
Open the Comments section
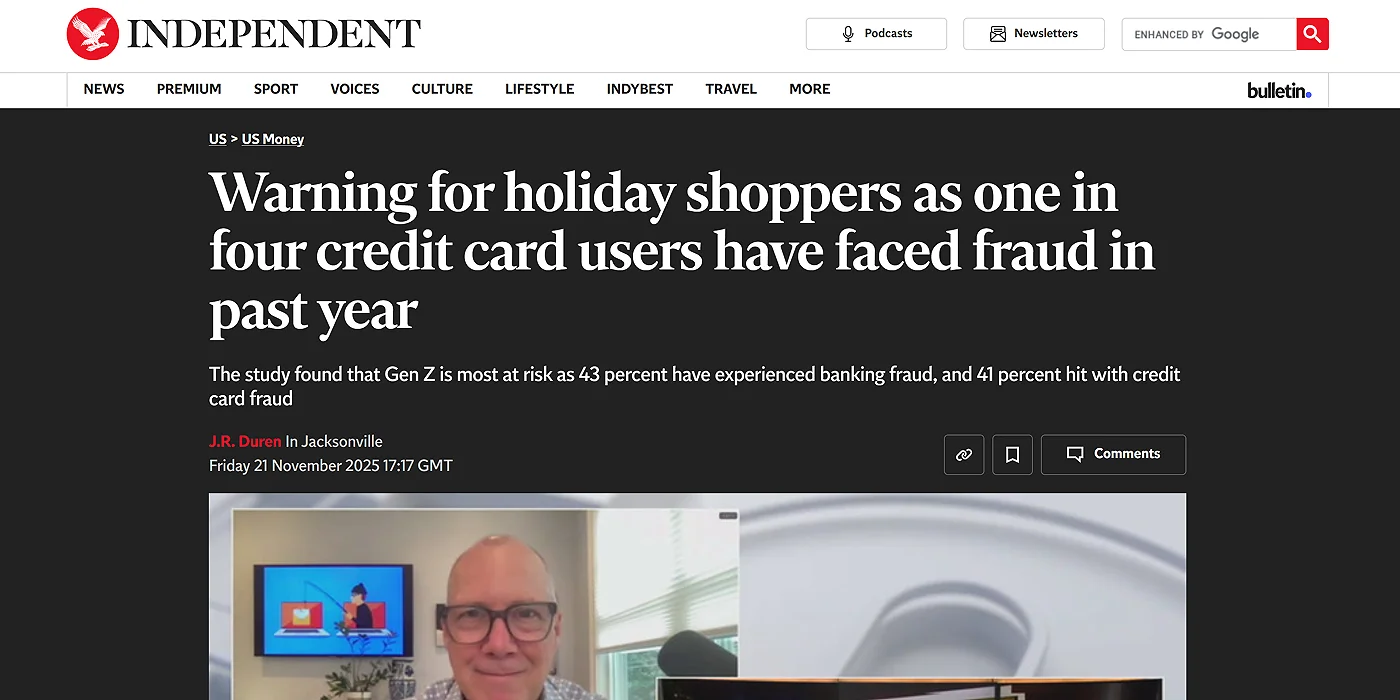(1113, 454)
